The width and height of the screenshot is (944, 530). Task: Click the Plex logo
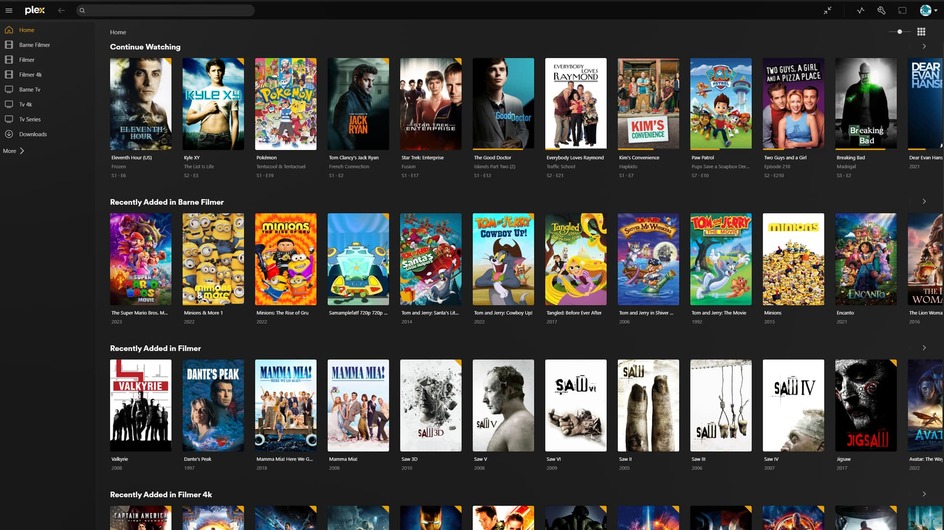[35, 10]
